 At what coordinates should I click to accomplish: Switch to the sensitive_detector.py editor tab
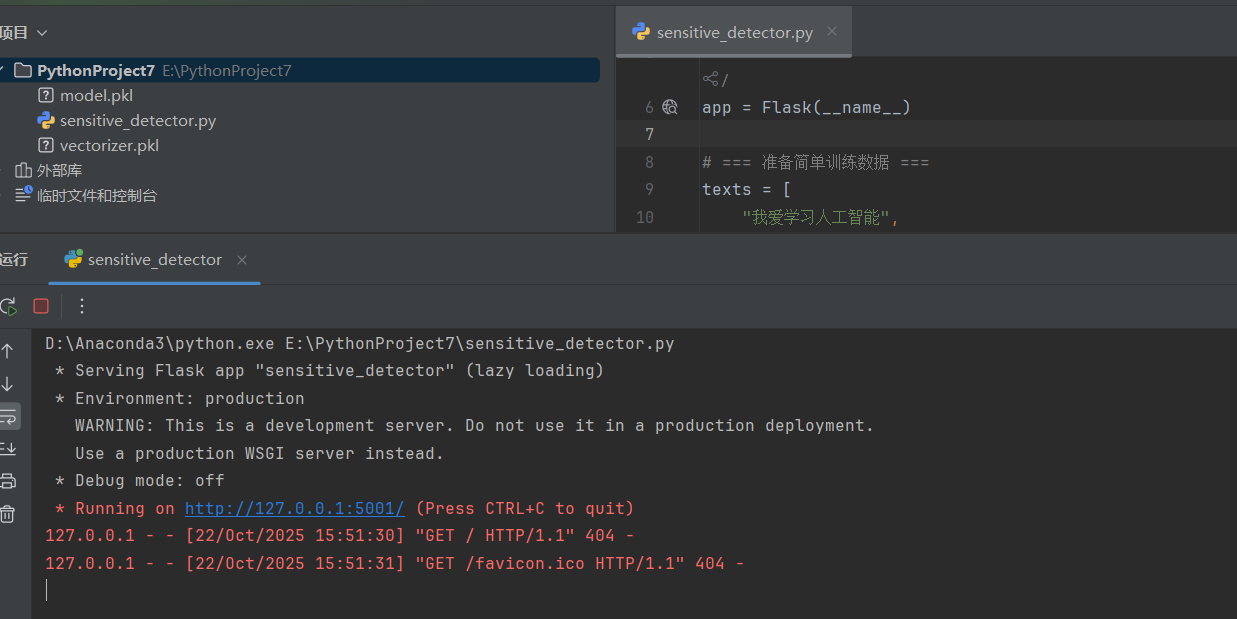coord(734,33)
